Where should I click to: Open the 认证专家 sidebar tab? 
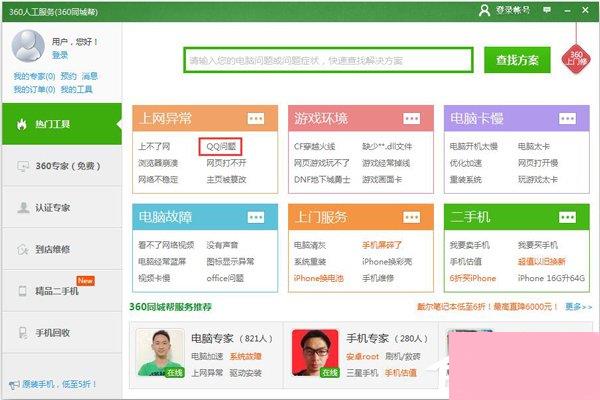click(62, 208)
